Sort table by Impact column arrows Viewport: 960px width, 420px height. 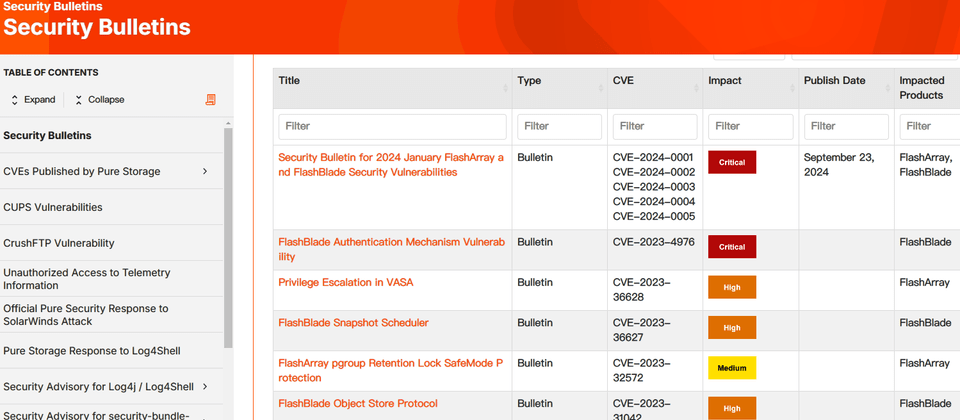tap(792, 88)
